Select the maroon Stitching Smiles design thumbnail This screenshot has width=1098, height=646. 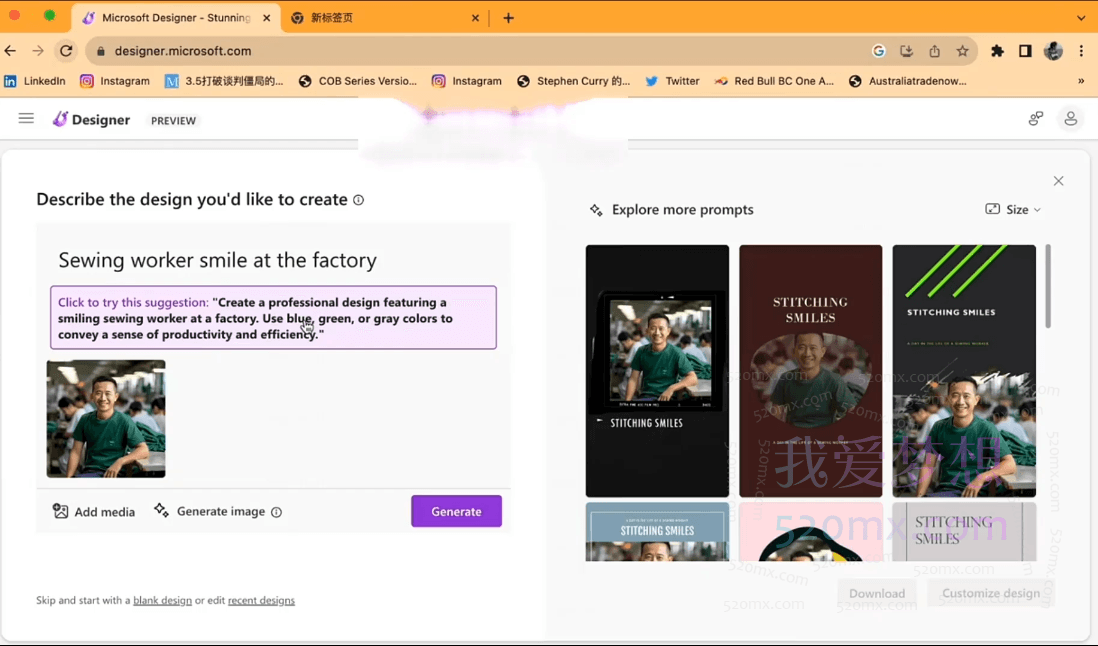tap(810, 371)
